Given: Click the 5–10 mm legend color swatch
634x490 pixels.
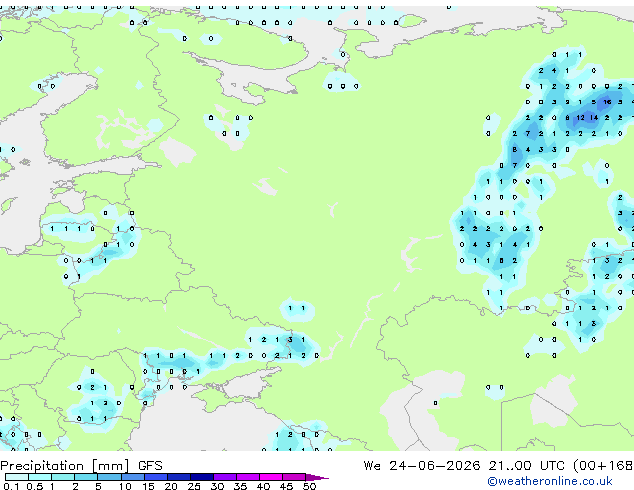Looking at the screenshot, I should 110,477.
